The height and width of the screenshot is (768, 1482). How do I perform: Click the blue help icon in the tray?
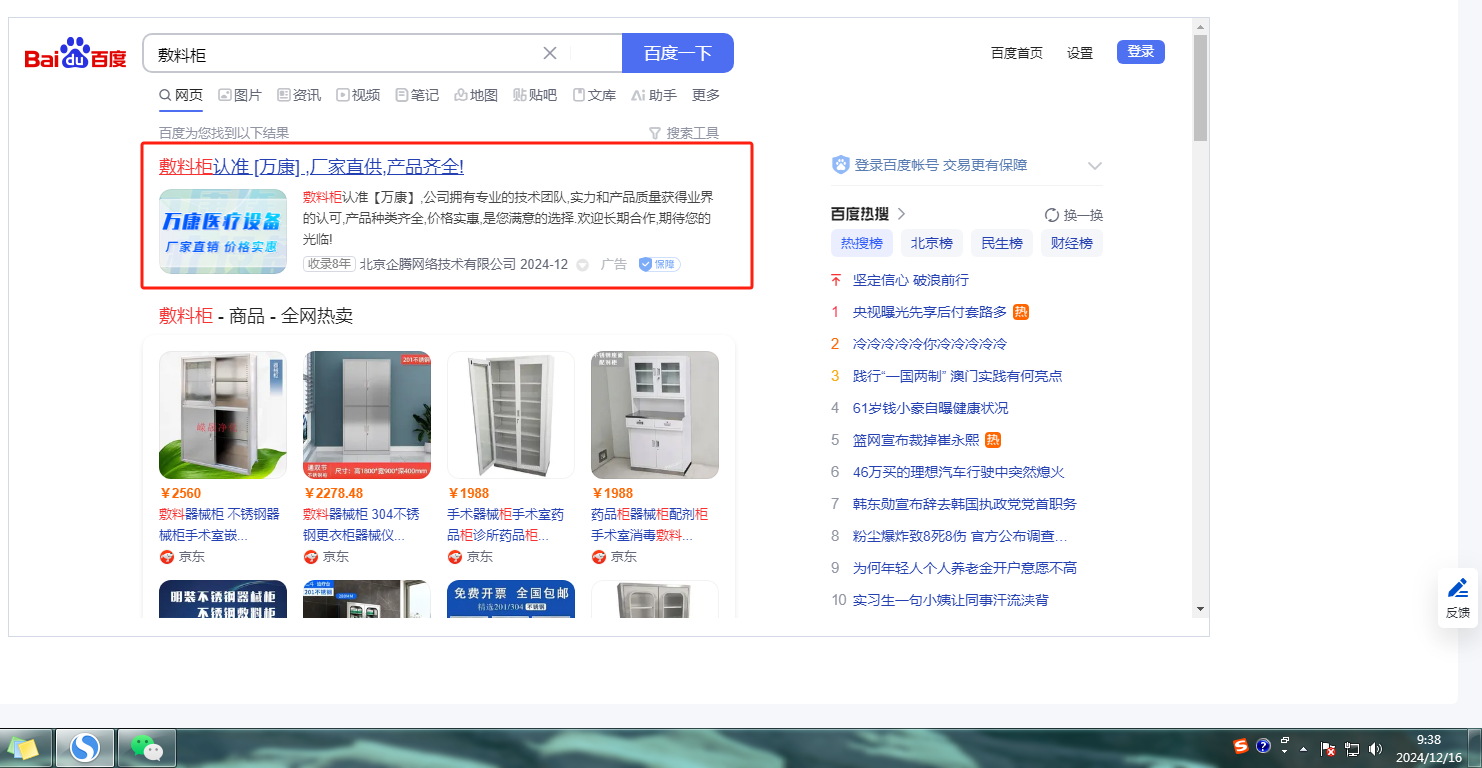1263,746
